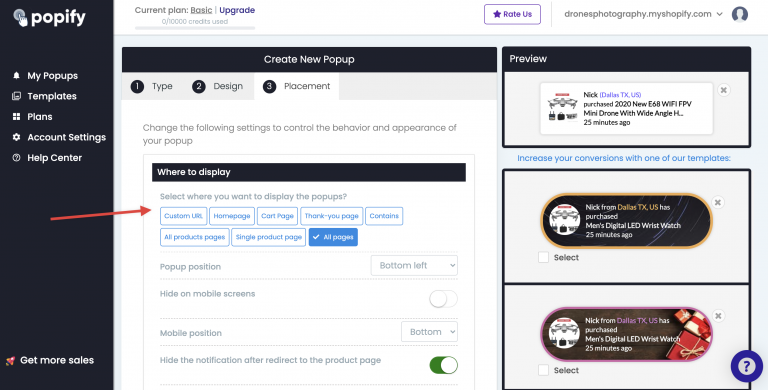Select the gift-themed template checkbox
The height and width of the screenshot is (390, 768).
point(543,370)
